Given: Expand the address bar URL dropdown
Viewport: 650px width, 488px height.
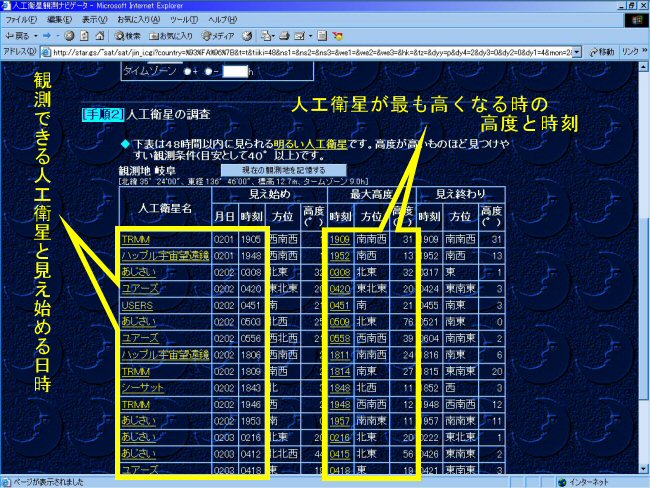Looking at the screenshot, I should [x=577, y=52].
